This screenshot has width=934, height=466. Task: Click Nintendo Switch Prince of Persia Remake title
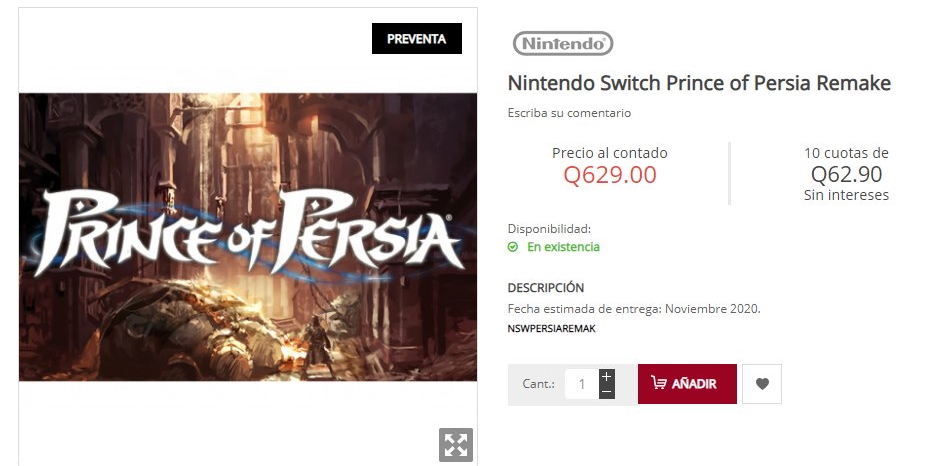(x=699, y=83)
